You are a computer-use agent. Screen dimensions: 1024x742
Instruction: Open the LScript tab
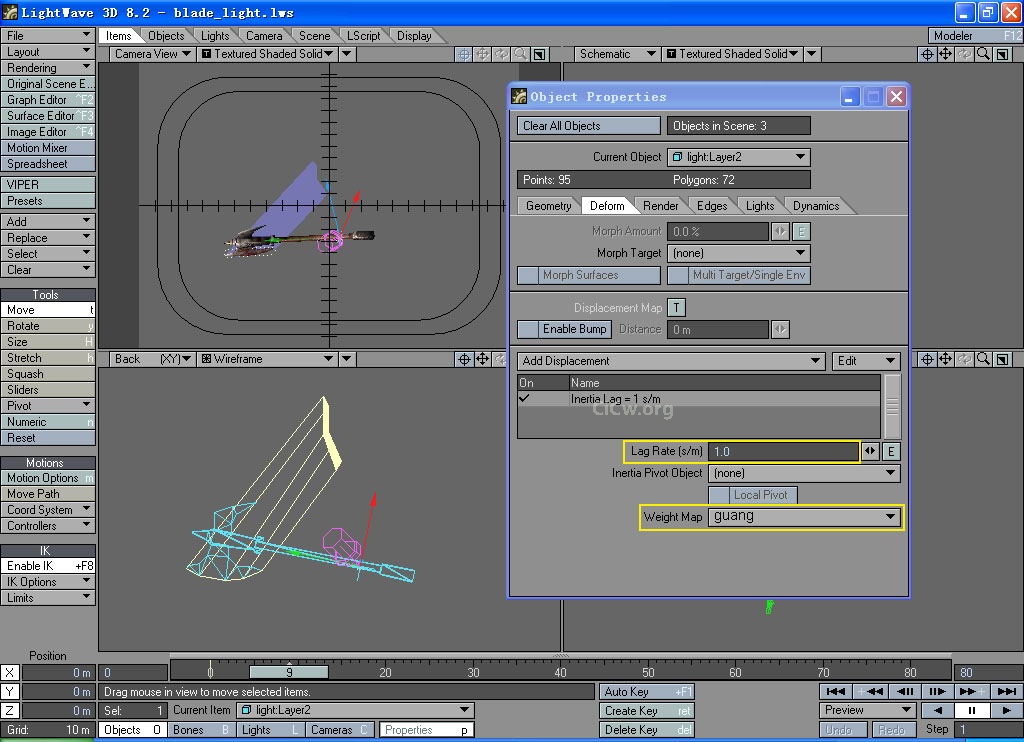tap(363, 36)
